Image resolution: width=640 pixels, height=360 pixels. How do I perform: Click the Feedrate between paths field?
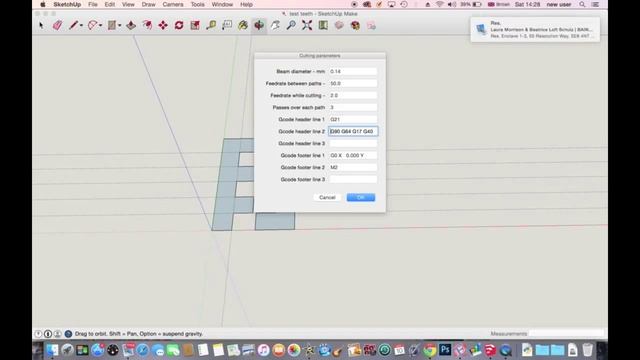(x=353, y=83)
